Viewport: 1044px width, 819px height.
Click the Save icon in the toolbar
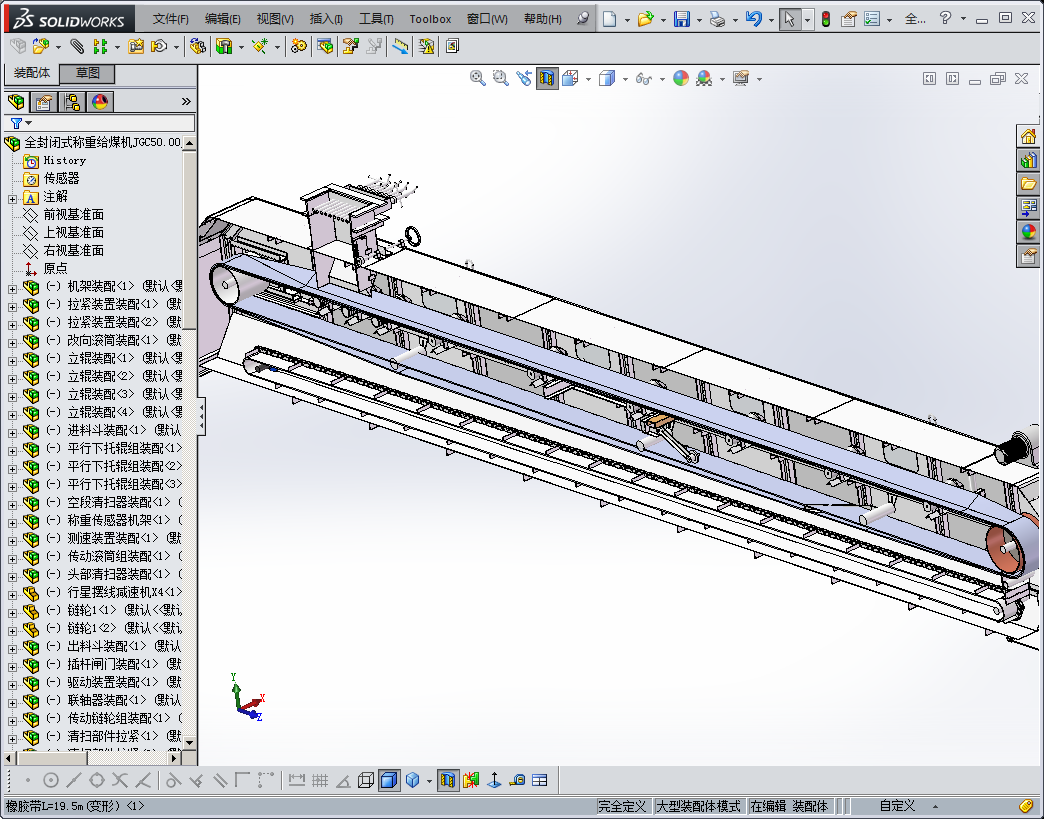681,18
